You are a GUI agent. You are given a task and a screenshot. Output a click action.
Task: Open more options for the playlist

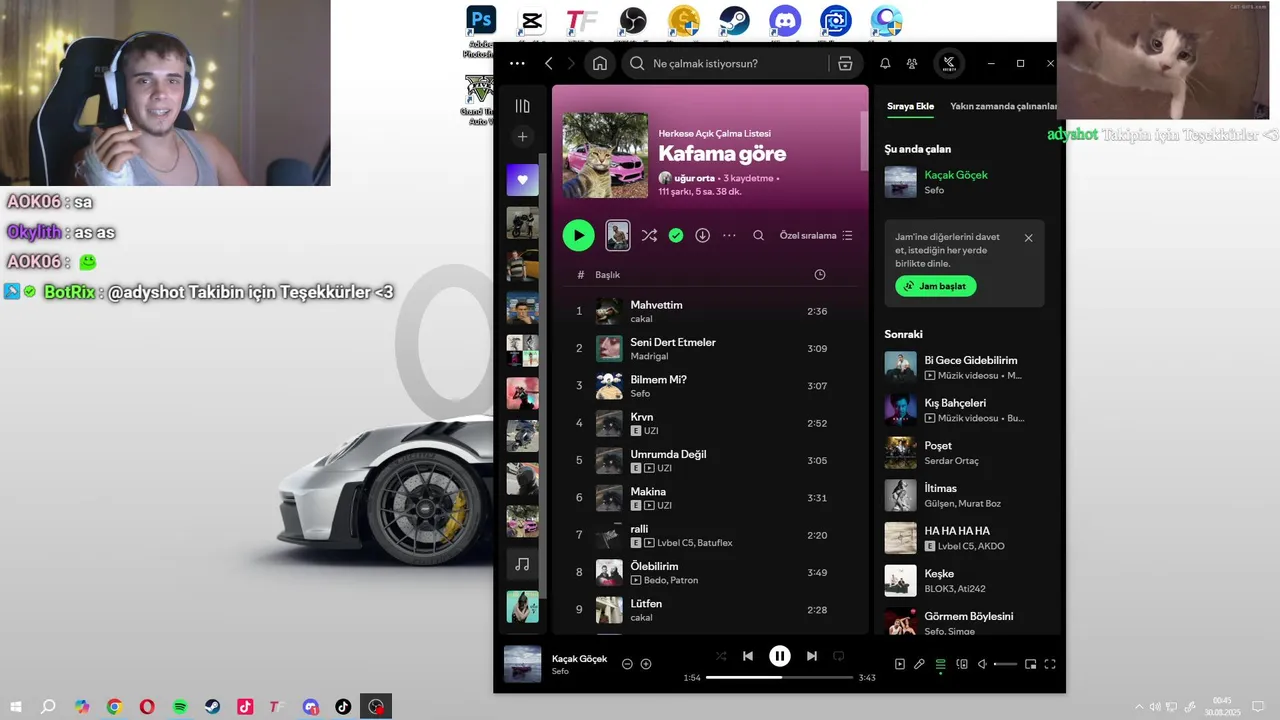729,235
